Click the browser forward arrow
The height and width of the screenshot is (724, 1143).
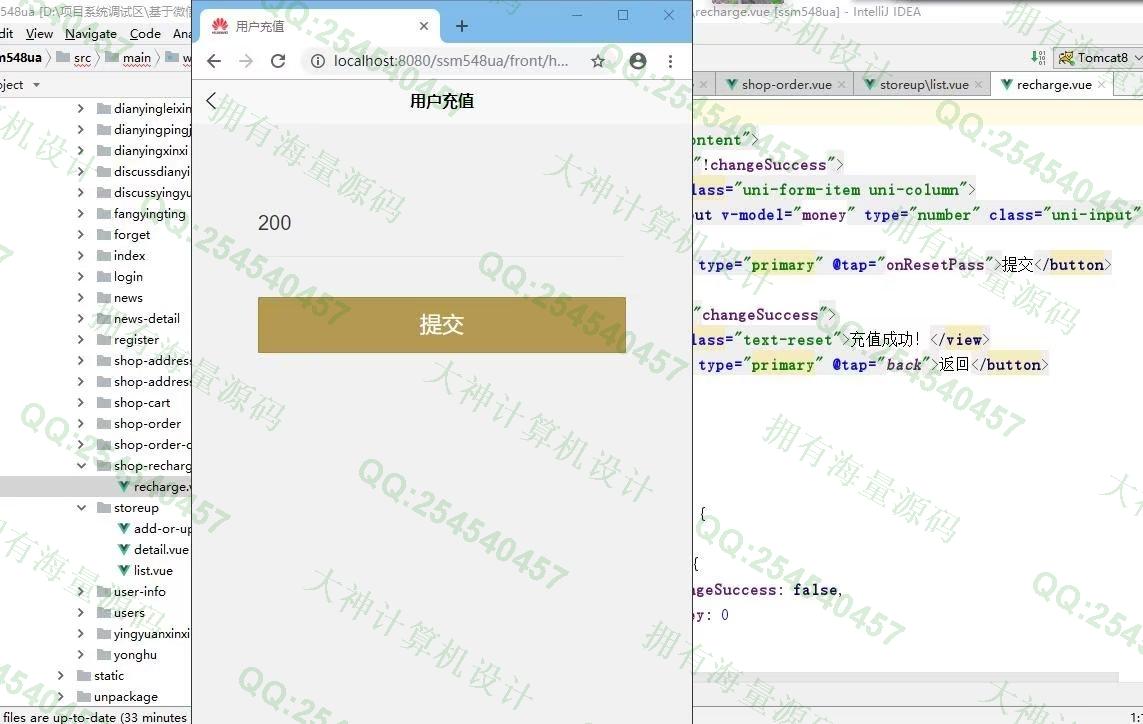[x=246, y=61]
